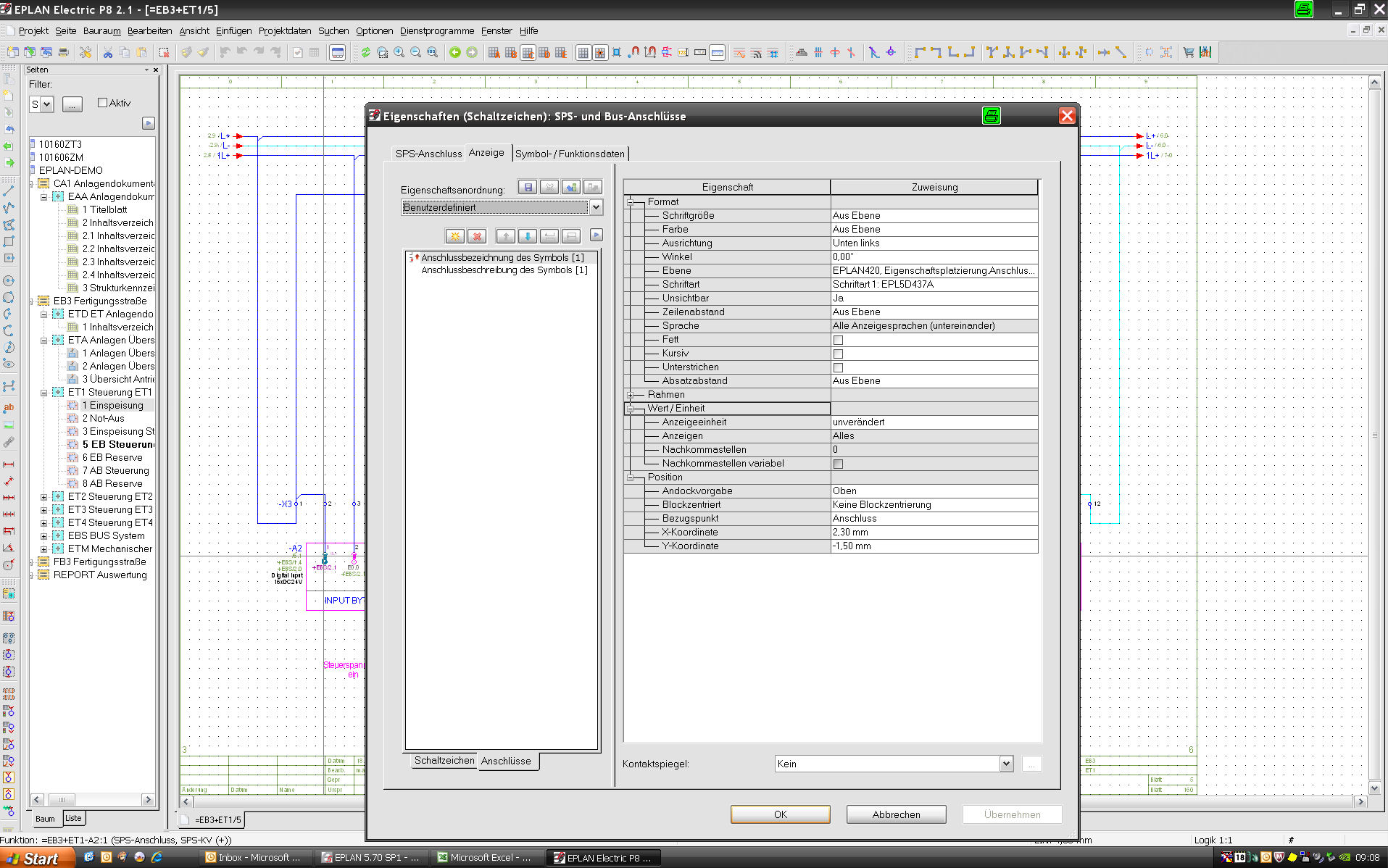
Task: Click the small play arrow button in dialog
Action: coord(597,235)
